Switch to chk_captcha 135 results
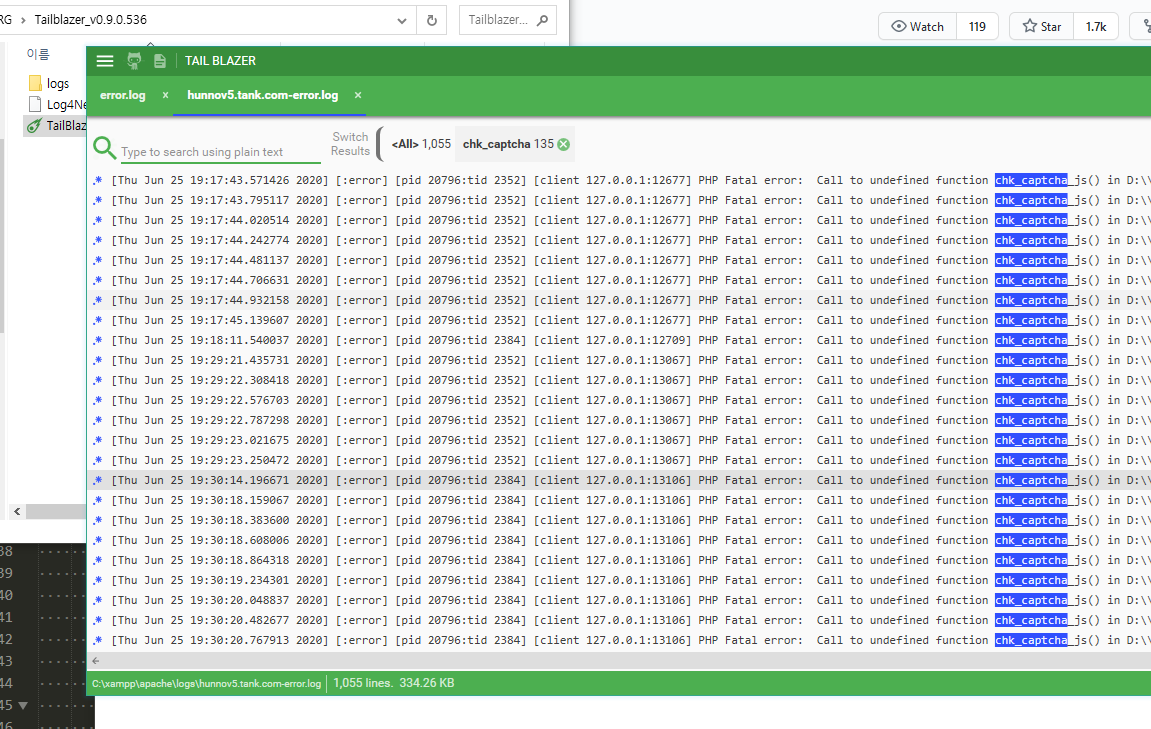The width and height of the screenshot is (1151, 729). click(x=507, y=144)
